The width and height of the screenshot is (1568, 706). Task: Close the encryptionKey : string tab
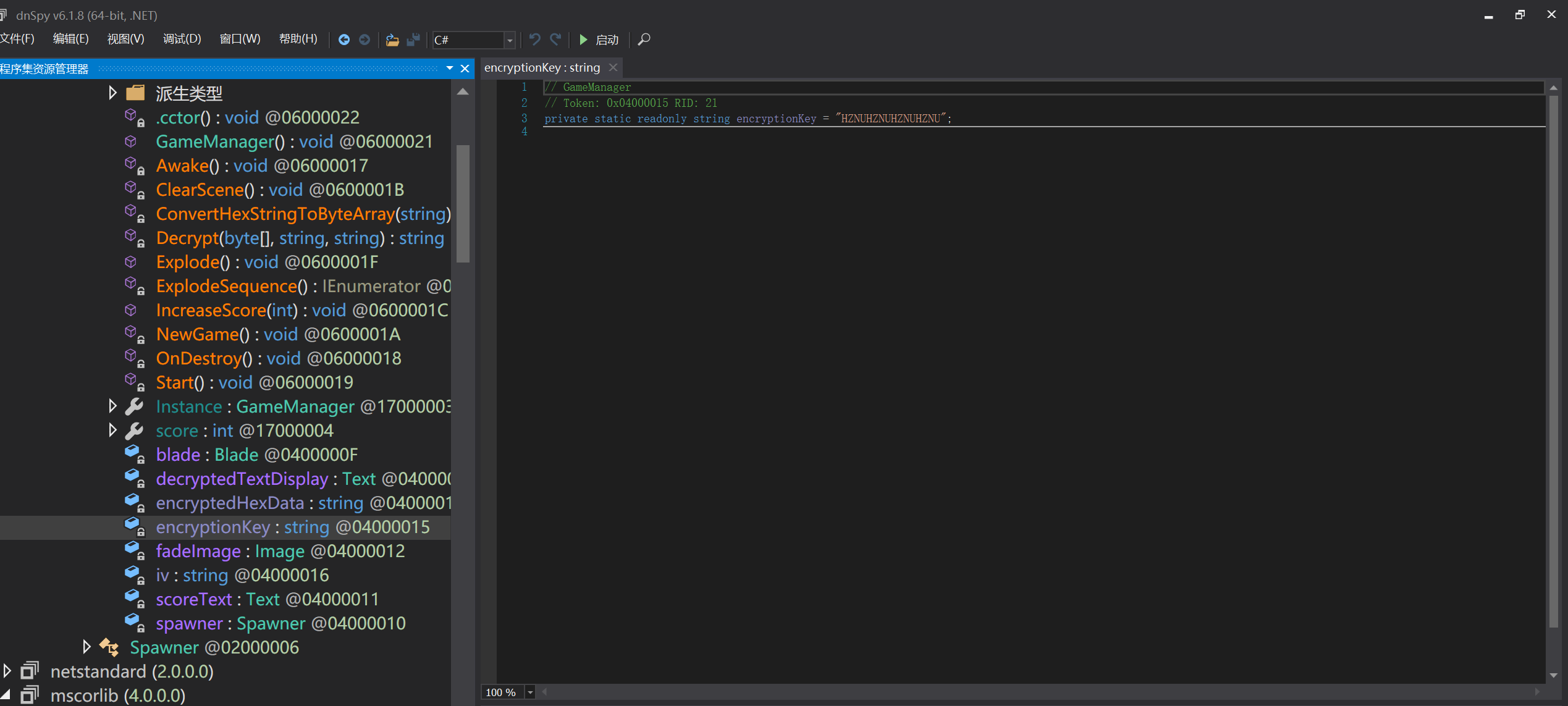coord(613,67)
